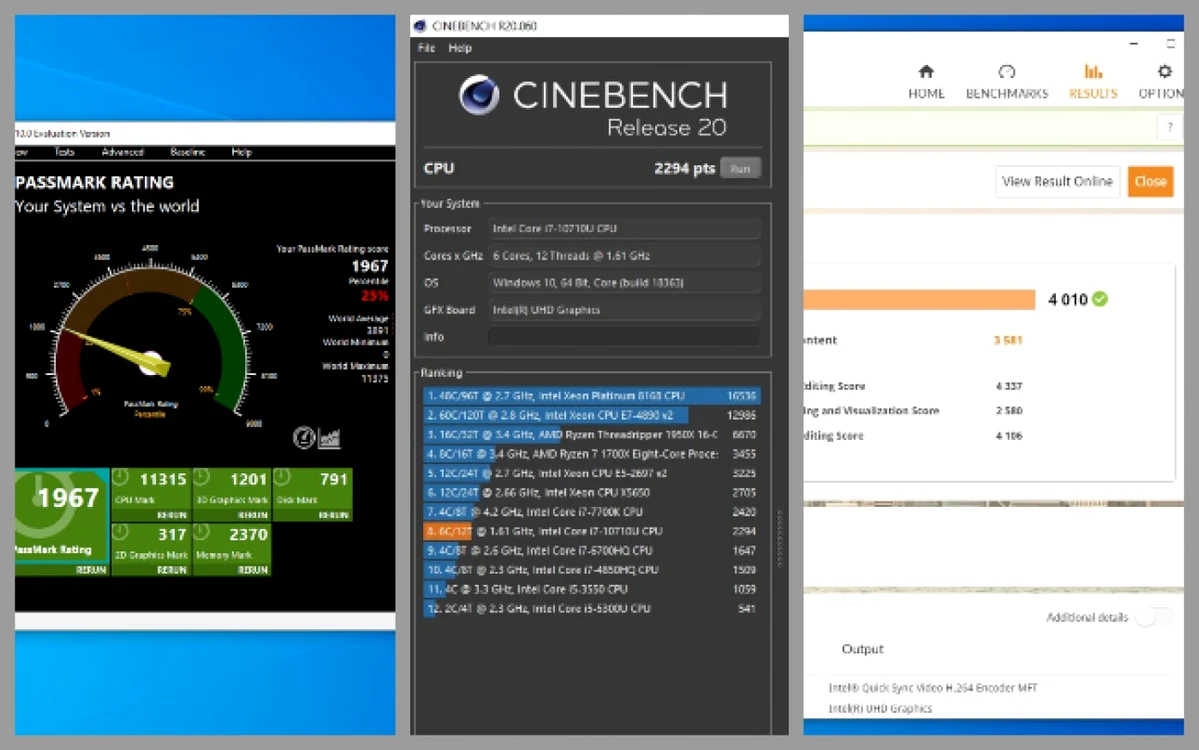This screenshot has width=1199, height=750.
Task: Click the OS field showing Windows 10
Action: [x=624, y=283]
